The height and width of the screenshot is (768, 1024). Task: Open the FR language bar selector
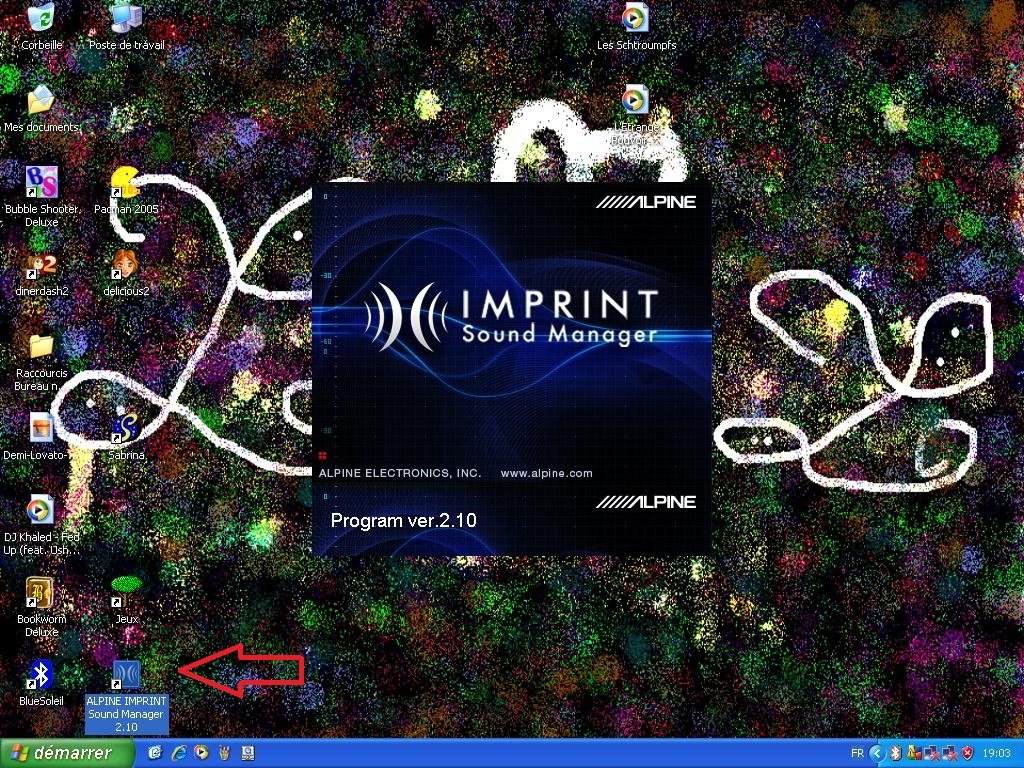coord(857,753)
